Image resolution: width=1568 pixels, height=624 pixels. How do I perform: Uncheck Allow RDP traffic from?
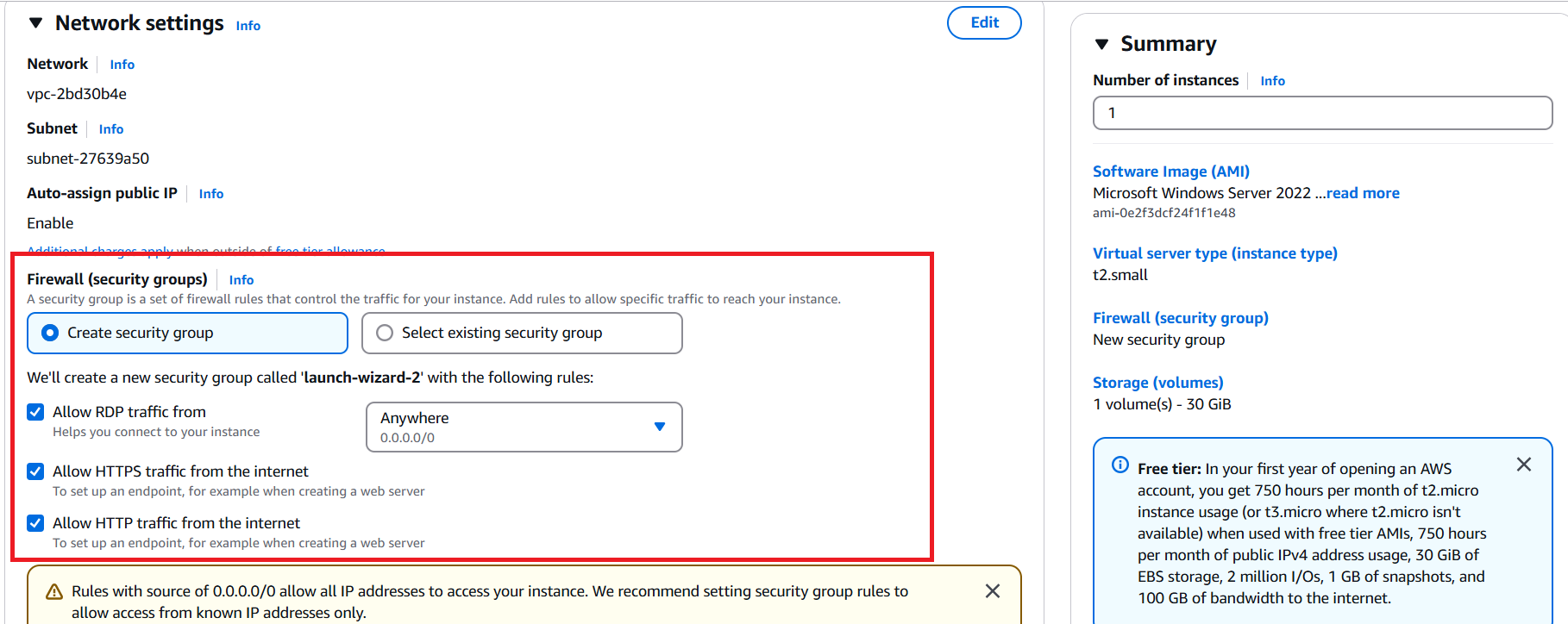pos(35,412)
